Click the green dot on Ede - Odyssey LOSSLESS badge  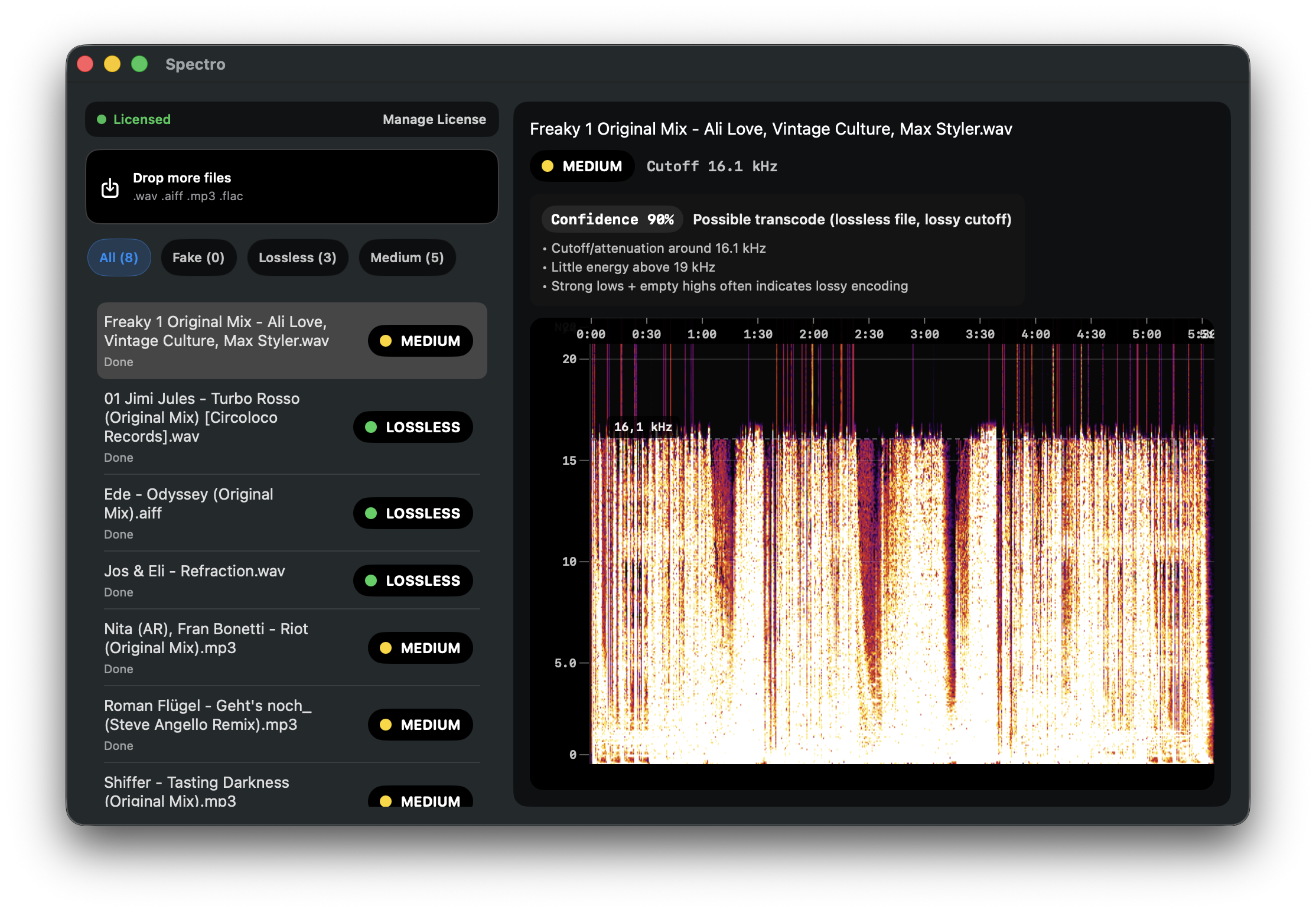(x=372, y=513)
